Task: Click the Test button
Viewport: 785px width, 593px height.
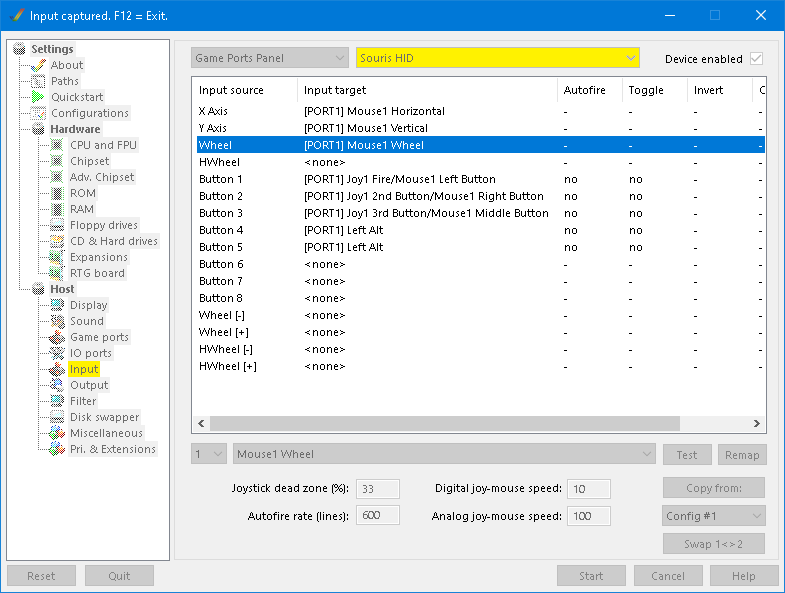Action: [x=687, y=455]
